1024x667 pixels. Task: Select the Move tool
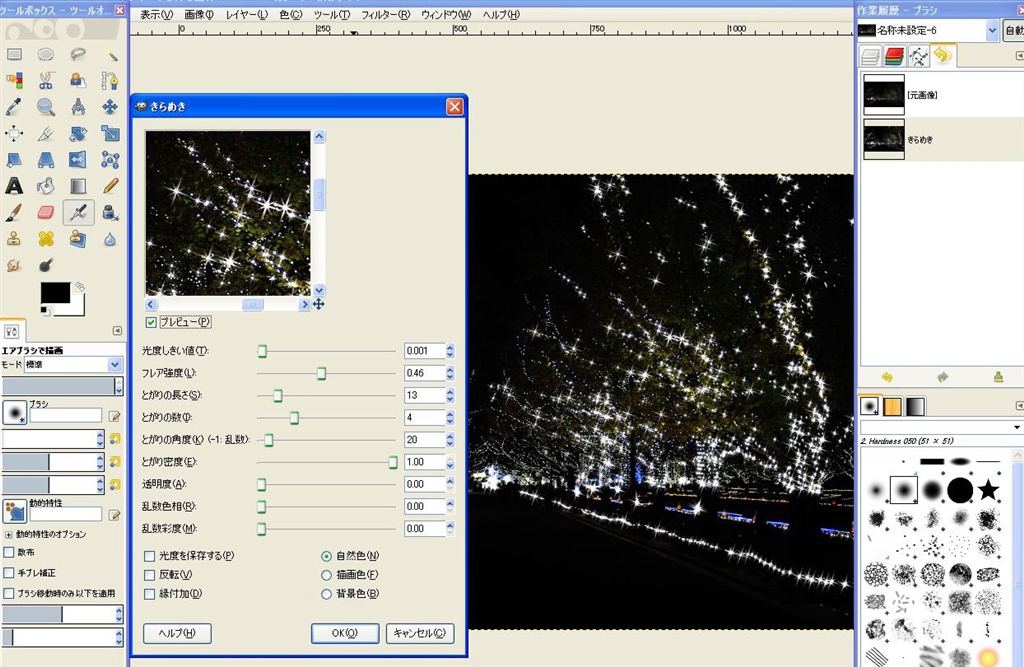tap(110, 107)
